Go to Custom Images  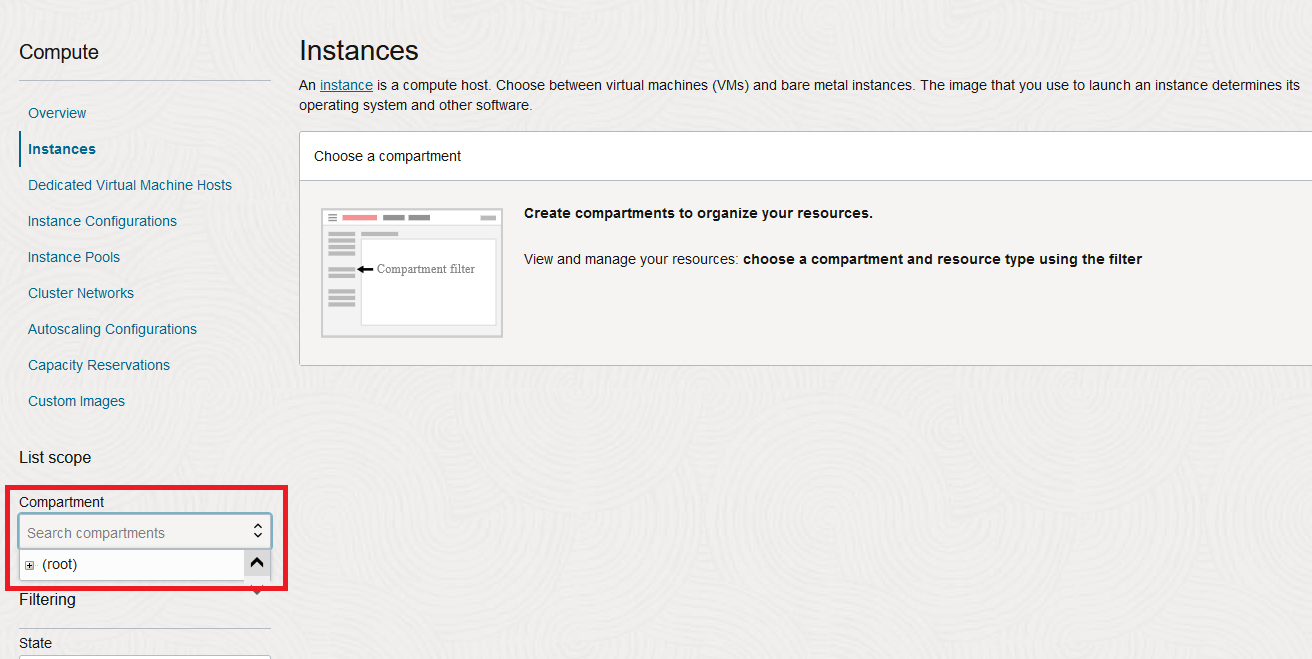77,401
